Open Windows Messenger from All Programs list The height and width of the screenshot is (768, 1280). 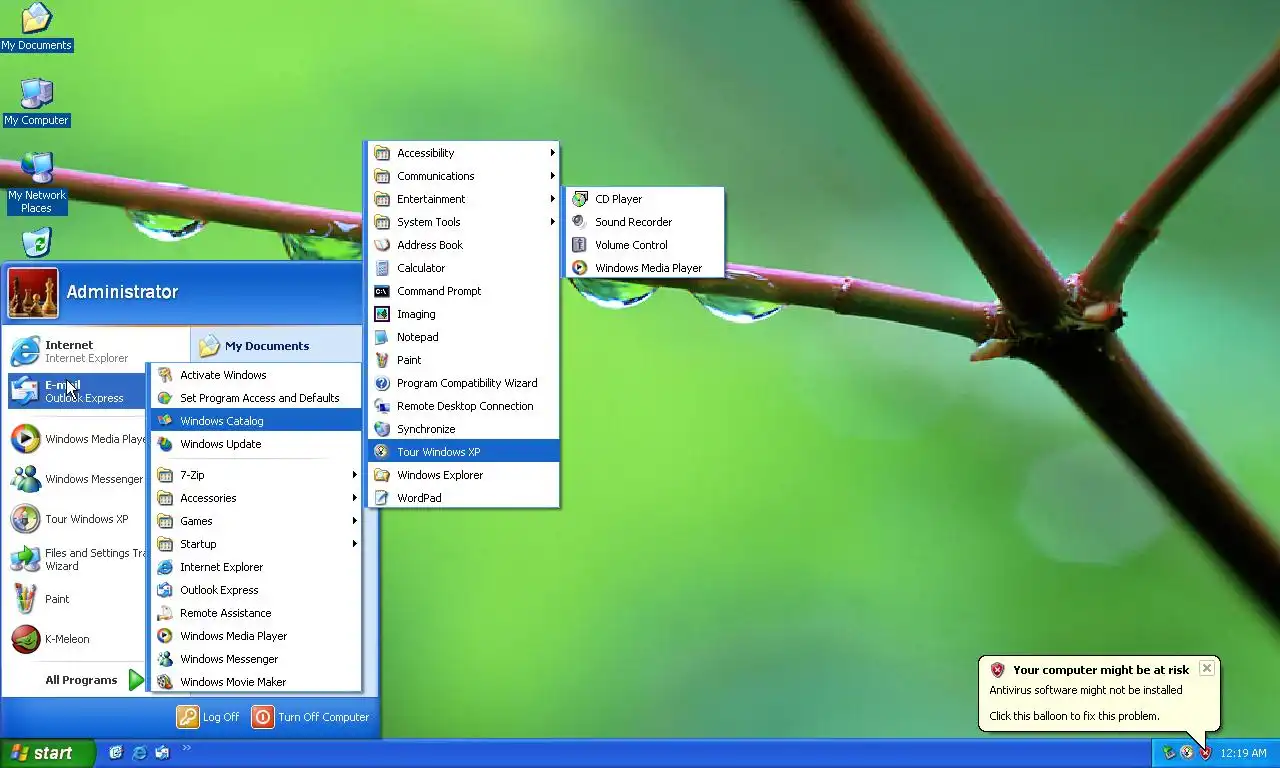tap(256, 659)
